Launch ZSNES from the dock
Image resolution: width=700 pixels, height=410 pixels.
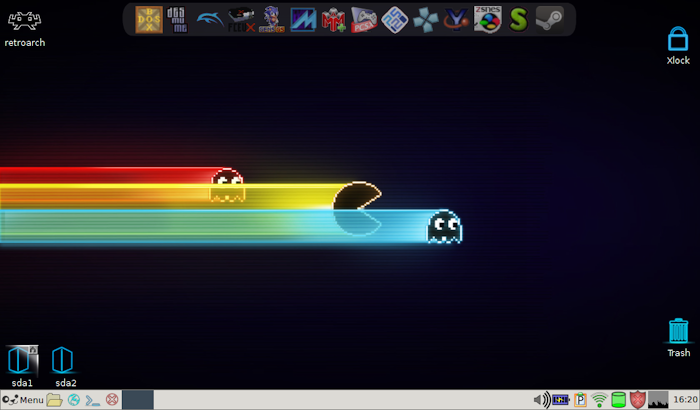tap(488, 20)
